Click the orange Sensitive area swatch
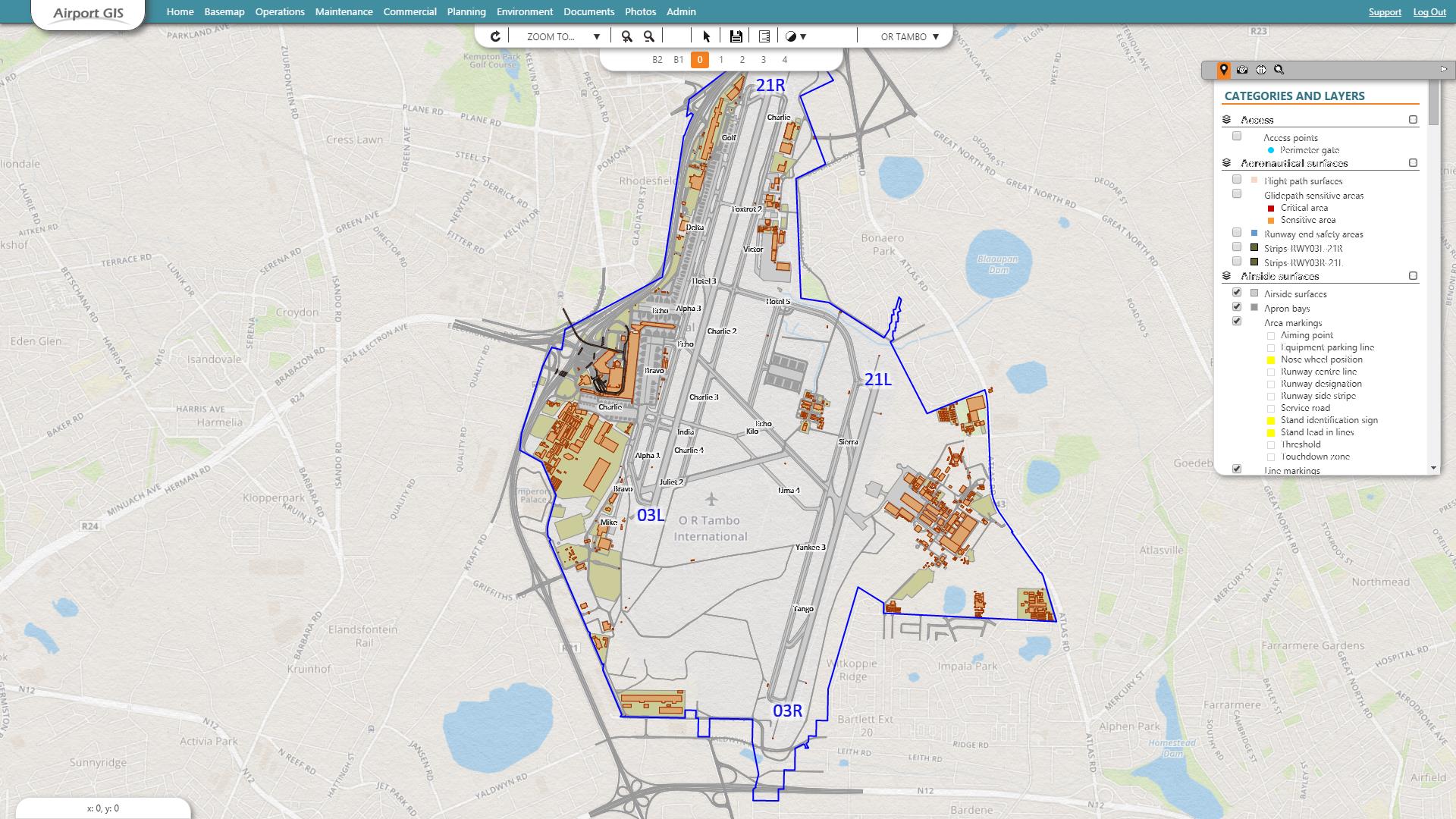The width and height of the screenshot is (1456, 819). coord(1271,221)
